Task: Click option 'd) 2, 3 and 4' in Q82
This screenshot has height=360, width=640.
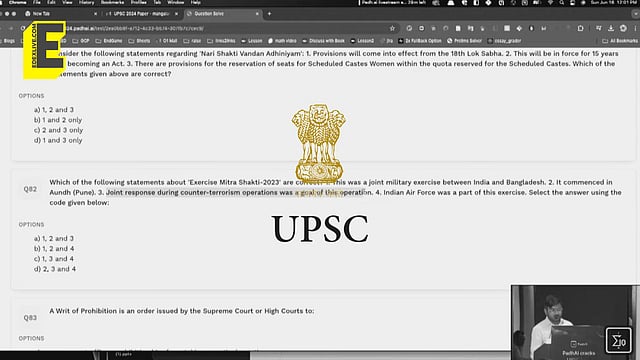Action: point(55,269)
